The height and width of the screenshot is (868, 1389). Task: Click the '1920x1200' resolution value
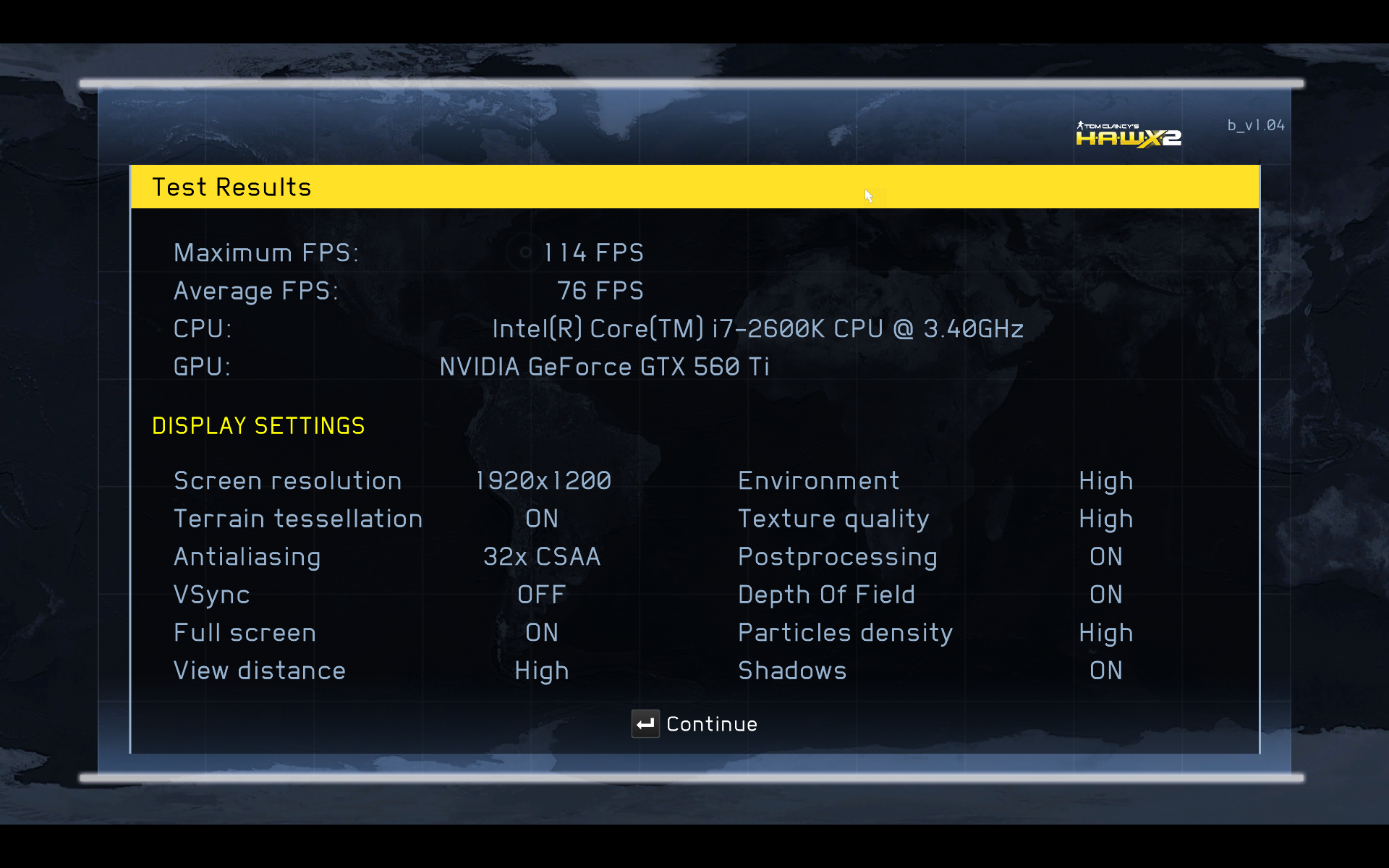(x=543, y=481)
